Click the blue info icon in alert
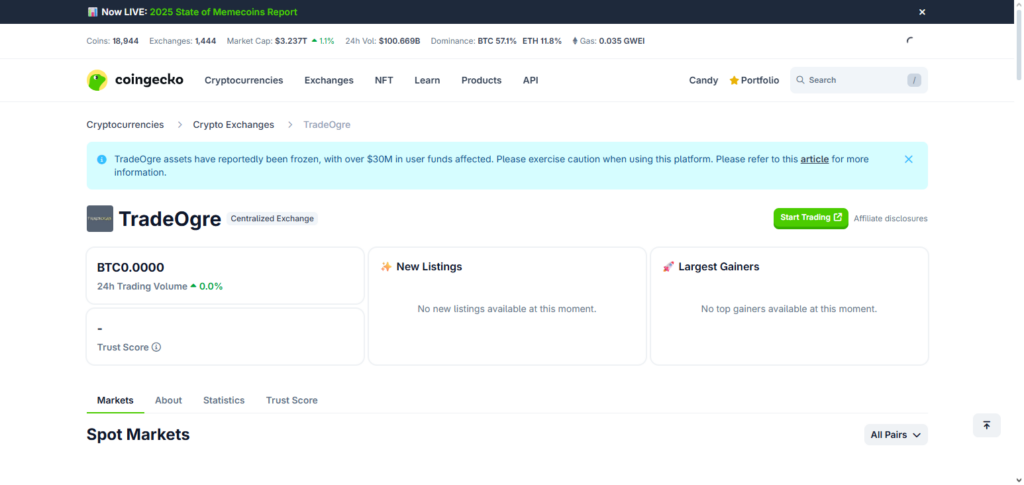This screenshot has height=485, width=1024. [101, 159]
